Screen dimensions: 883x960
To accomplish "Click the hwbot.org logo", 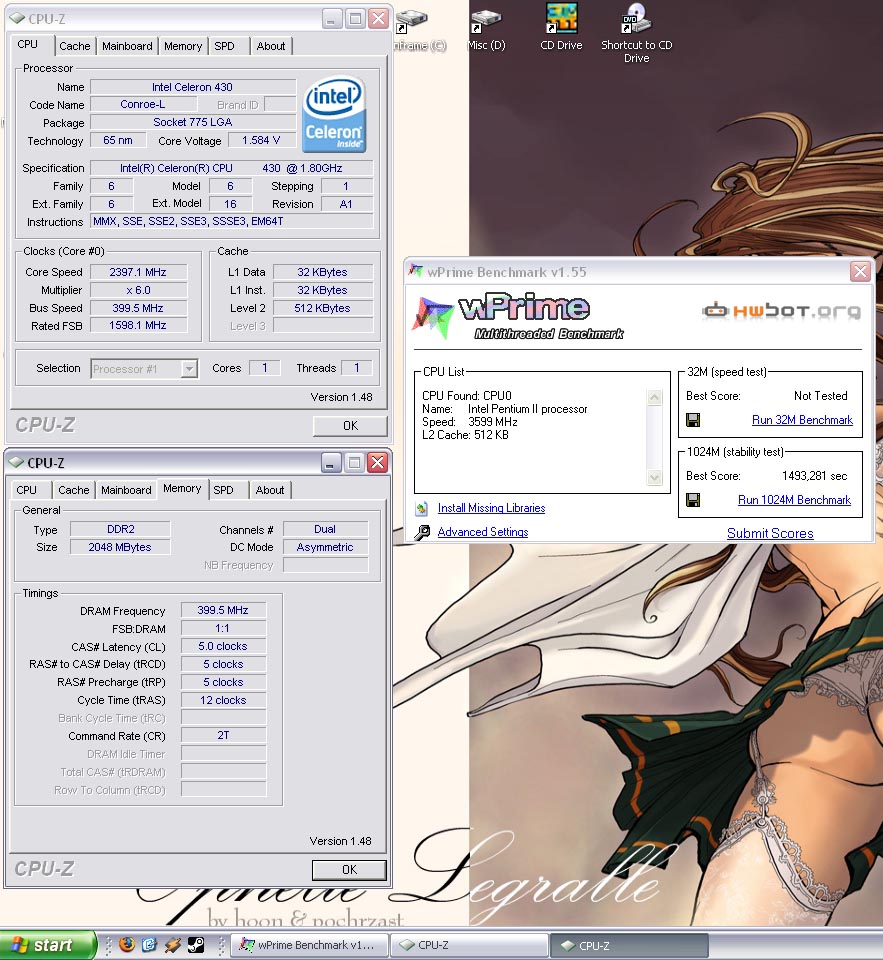I will tap(781, 310).
